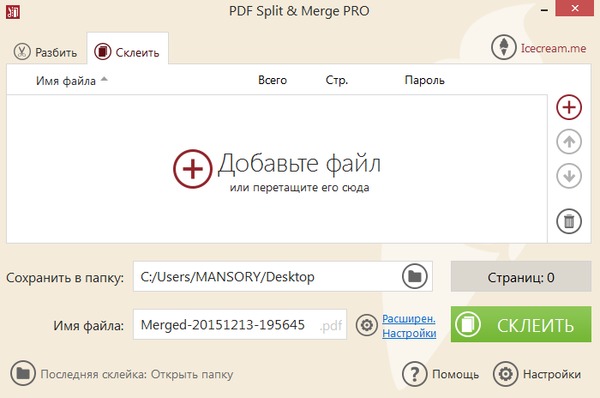Move file up with the arrow icon
This screenshot has width=600, height=398.
[x=569, y=142]
